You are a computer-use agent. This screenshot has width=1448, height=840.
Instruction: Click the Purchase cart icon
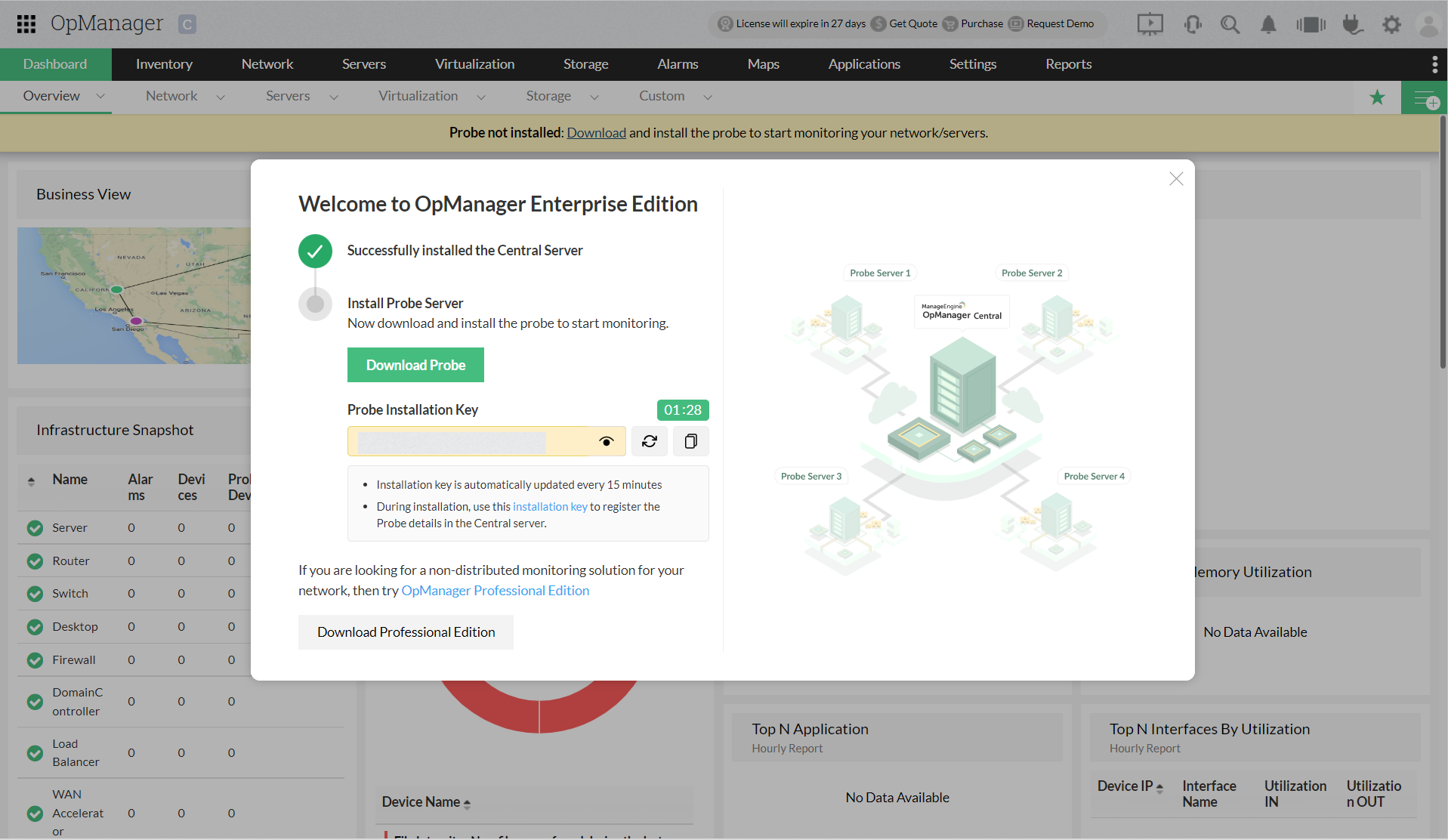click(x=950, y=23)
